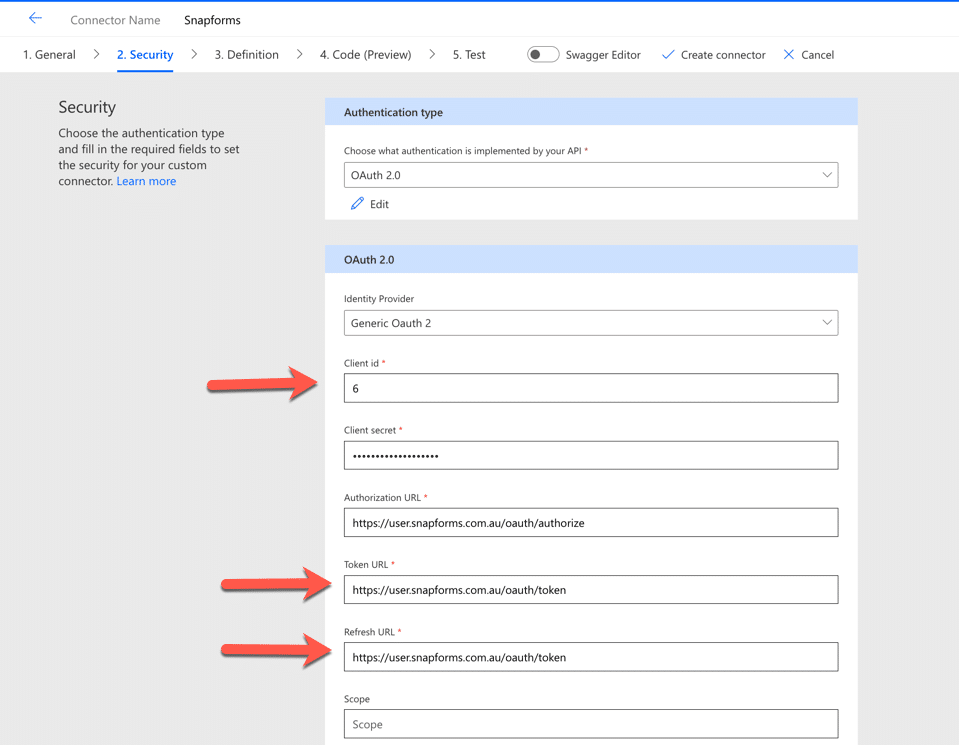This screenshot has width=959, height=745.
Task: Click inside the Client secret field
Action: click(x=591, y=455)
